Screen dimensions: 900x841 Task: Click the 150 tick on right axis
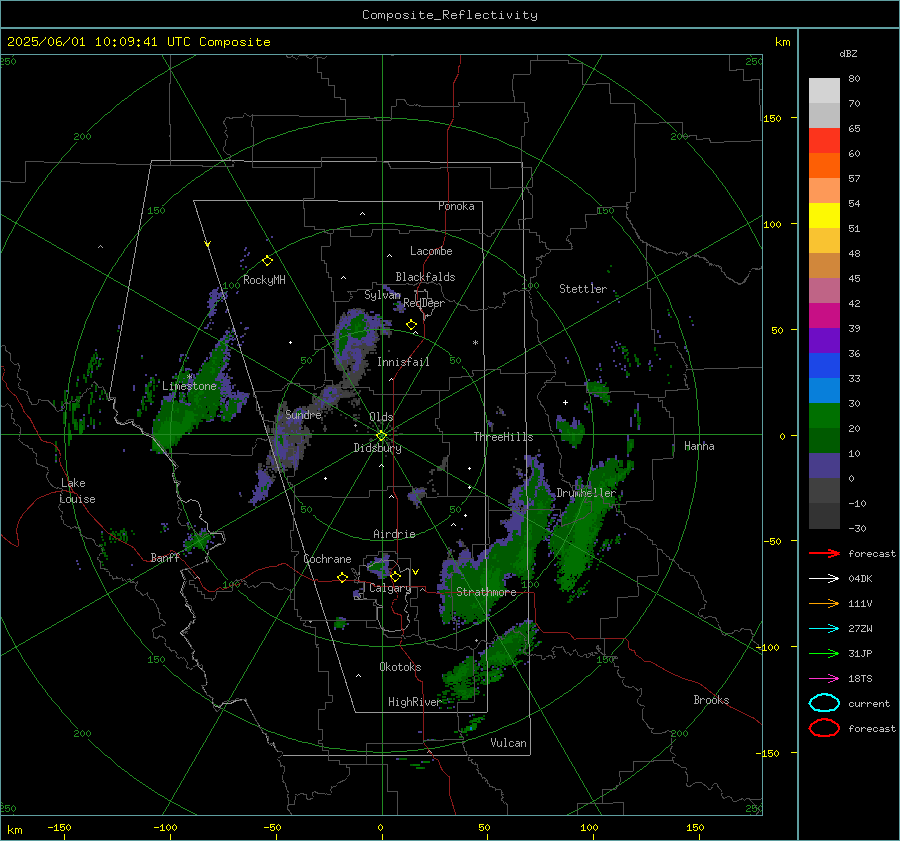point(772,118)
